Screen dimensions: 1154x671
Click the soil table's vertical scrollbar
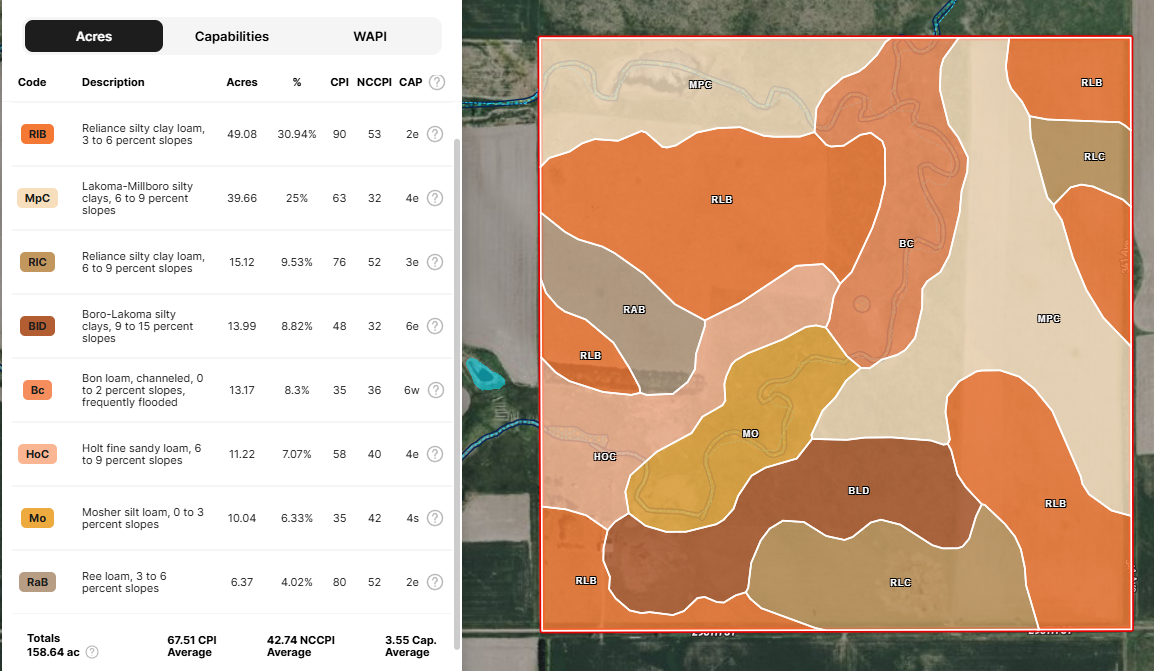[457, 394]
